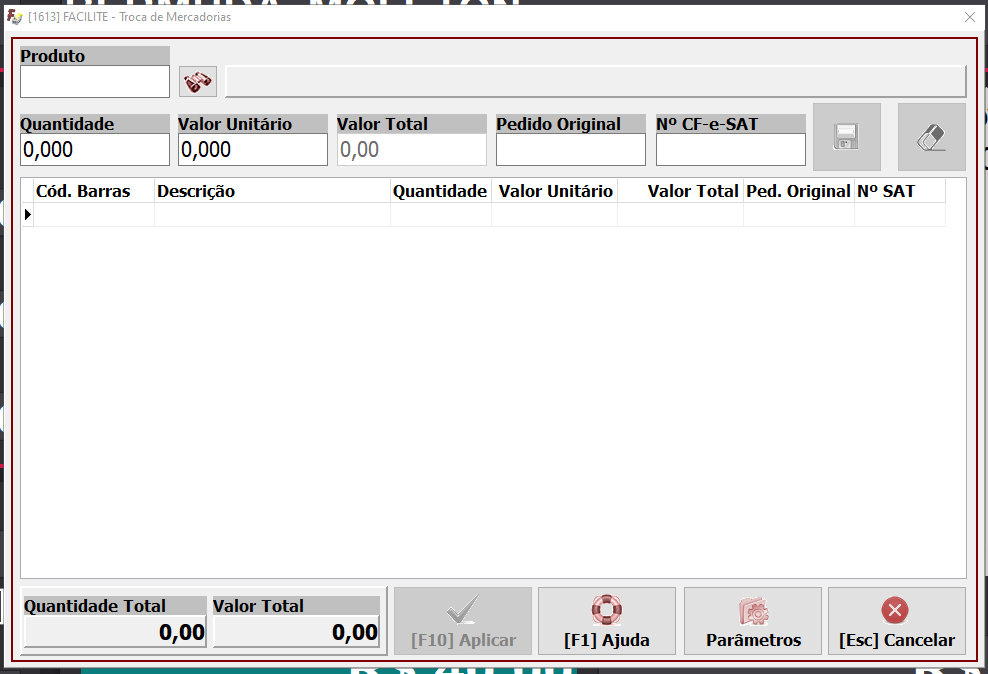Image resolution: width=988 pixels, height=674 pixels.
Task: Click the Quantidade input field
Action: click(95, 150)
